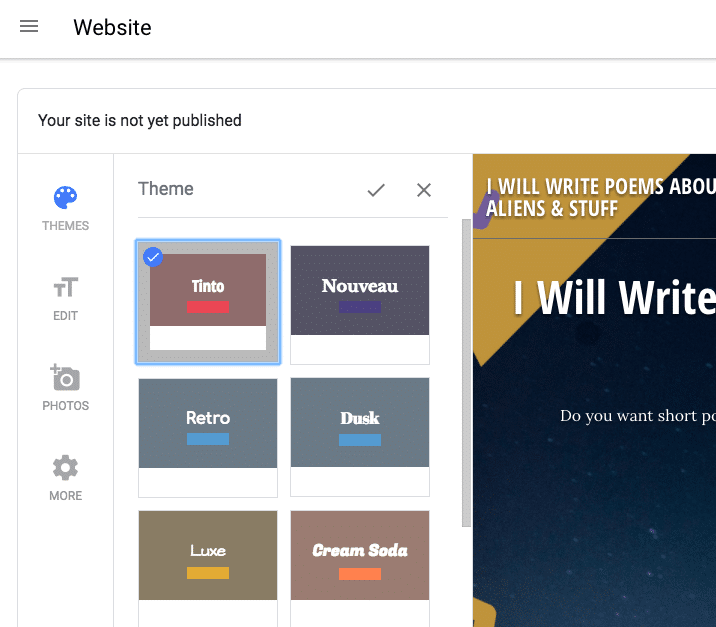The height and width of the screenshot is (627, 716).
Task: Click 'Your site is not yet published' notice
Action: (140, 121)
